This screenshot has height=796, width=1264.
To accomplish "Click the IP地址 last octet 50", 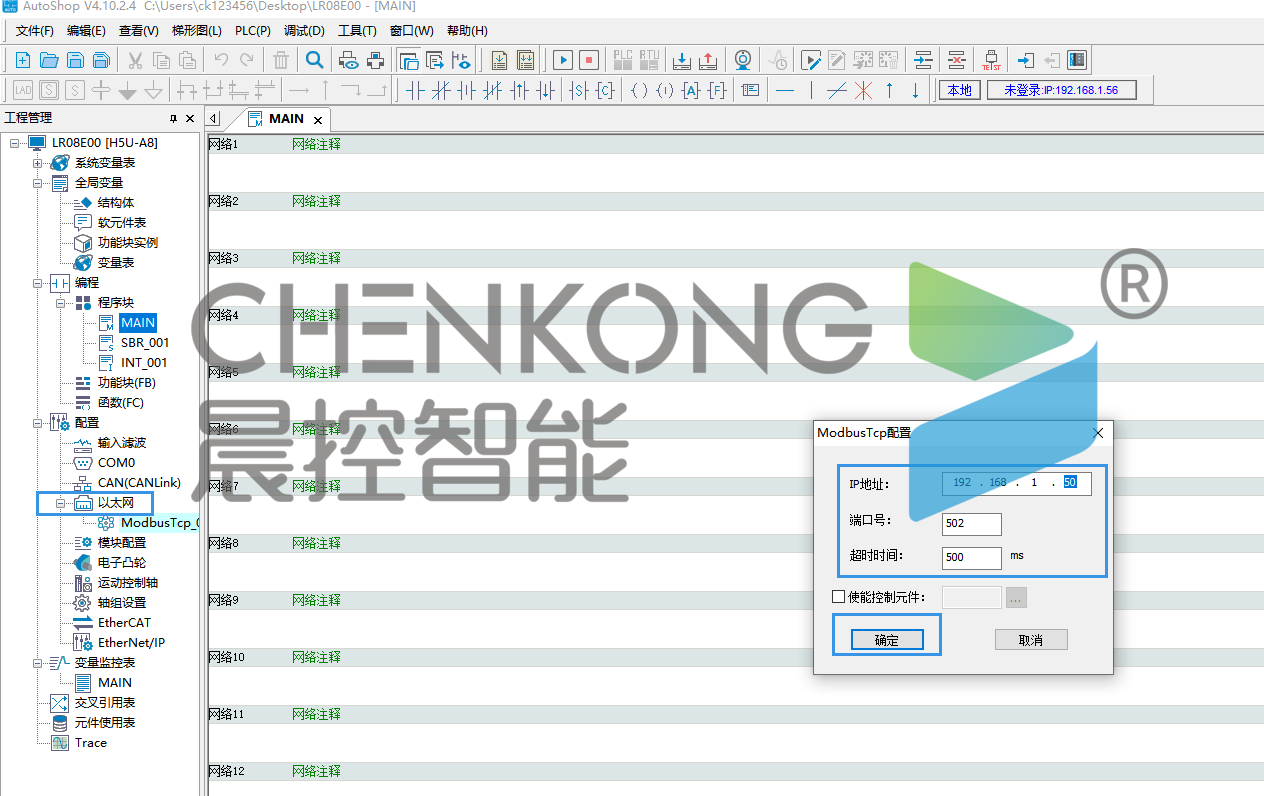I will (1069, 483).
